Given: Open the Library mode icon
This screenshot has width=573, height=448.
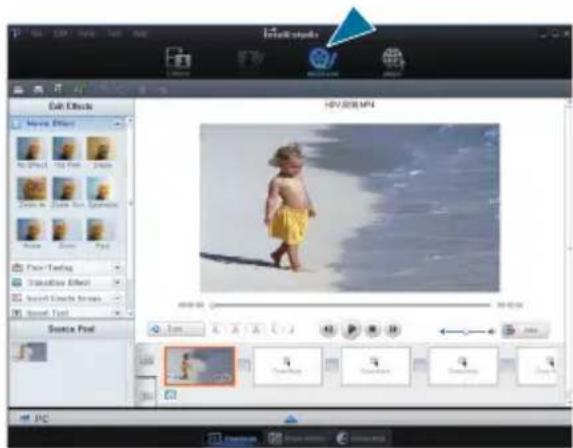Looking at the screenshot, I should pyautogui.click(x=178, y=61).
